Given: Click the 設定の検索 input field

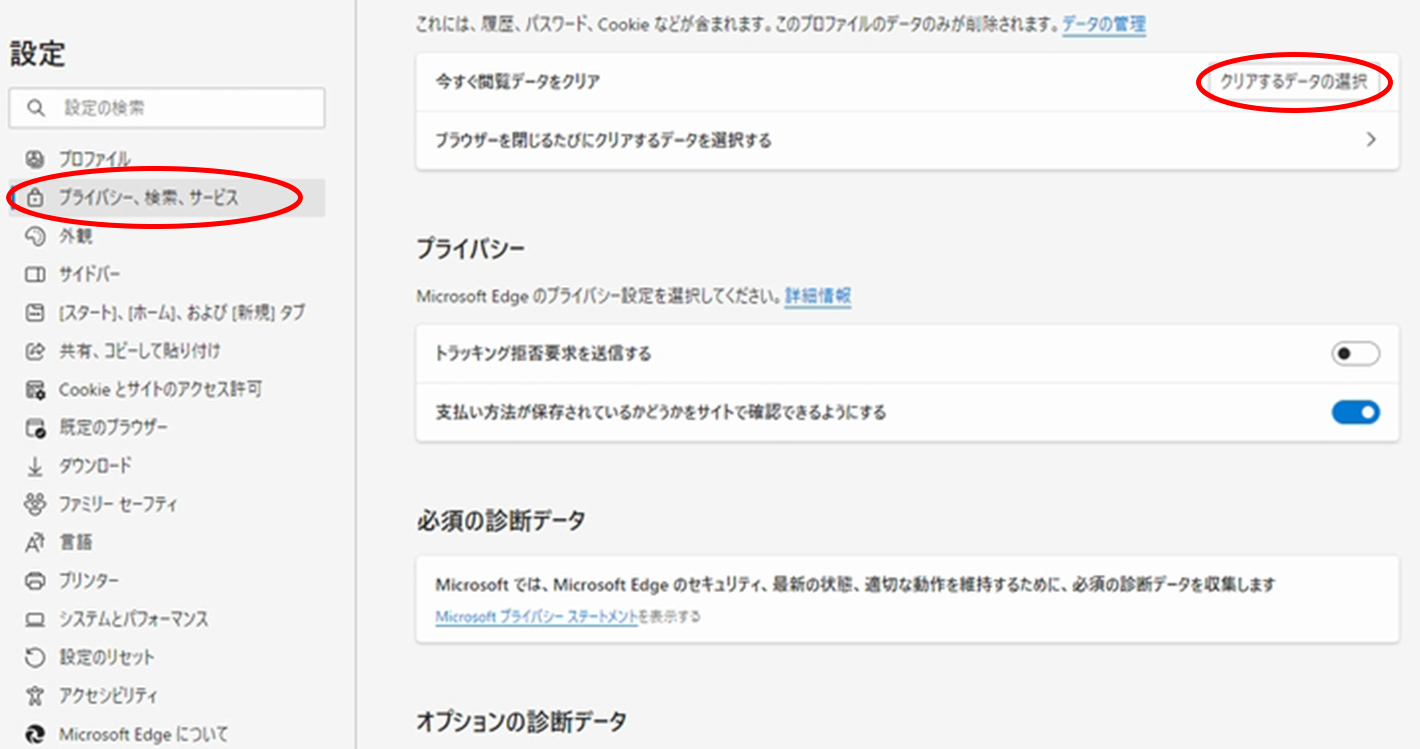Looking at the screenshot, I should point(166,108).
